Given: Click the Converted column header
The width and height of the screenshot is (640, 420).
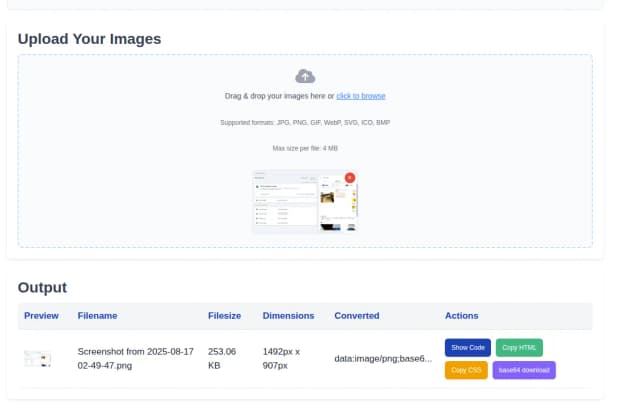Looking at the screenshot, I should [x=357, y=316].
